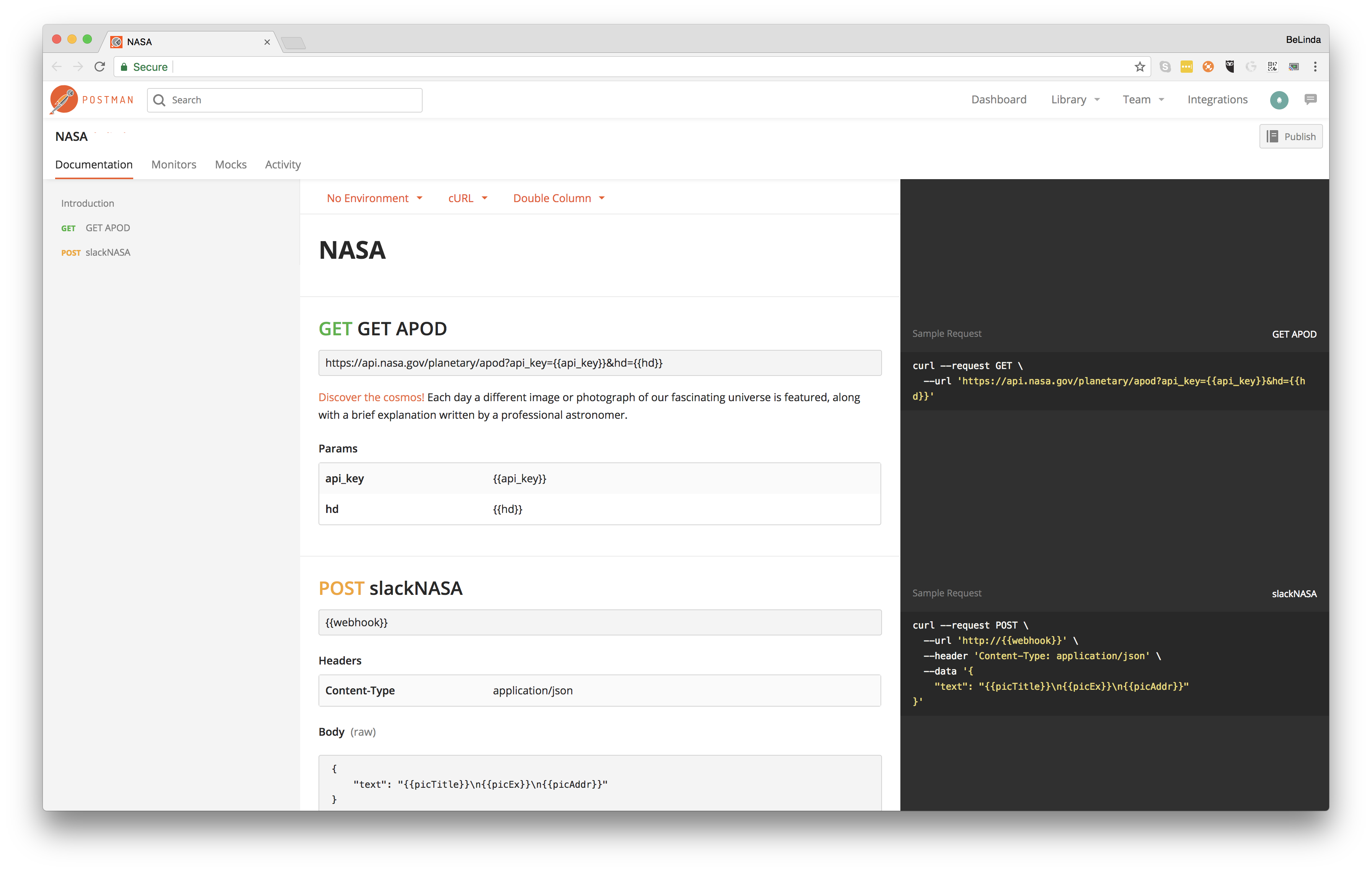Screen dimensions: 1372x872
Task: Click the cast screen extension icon
Action: (x=1294, y=67)
